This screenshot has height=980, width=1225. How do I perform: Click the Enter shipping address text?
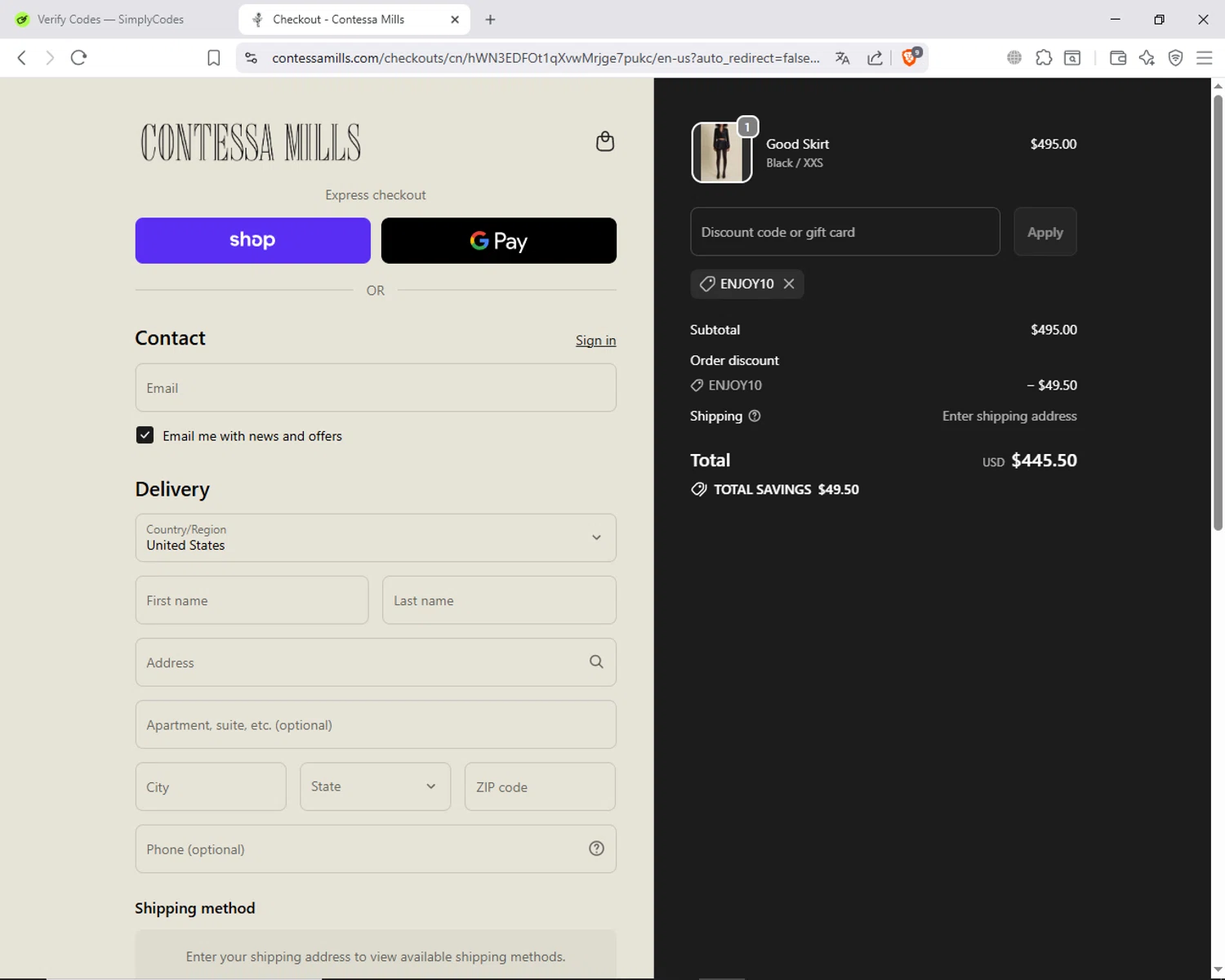(x=1009, y=416)
